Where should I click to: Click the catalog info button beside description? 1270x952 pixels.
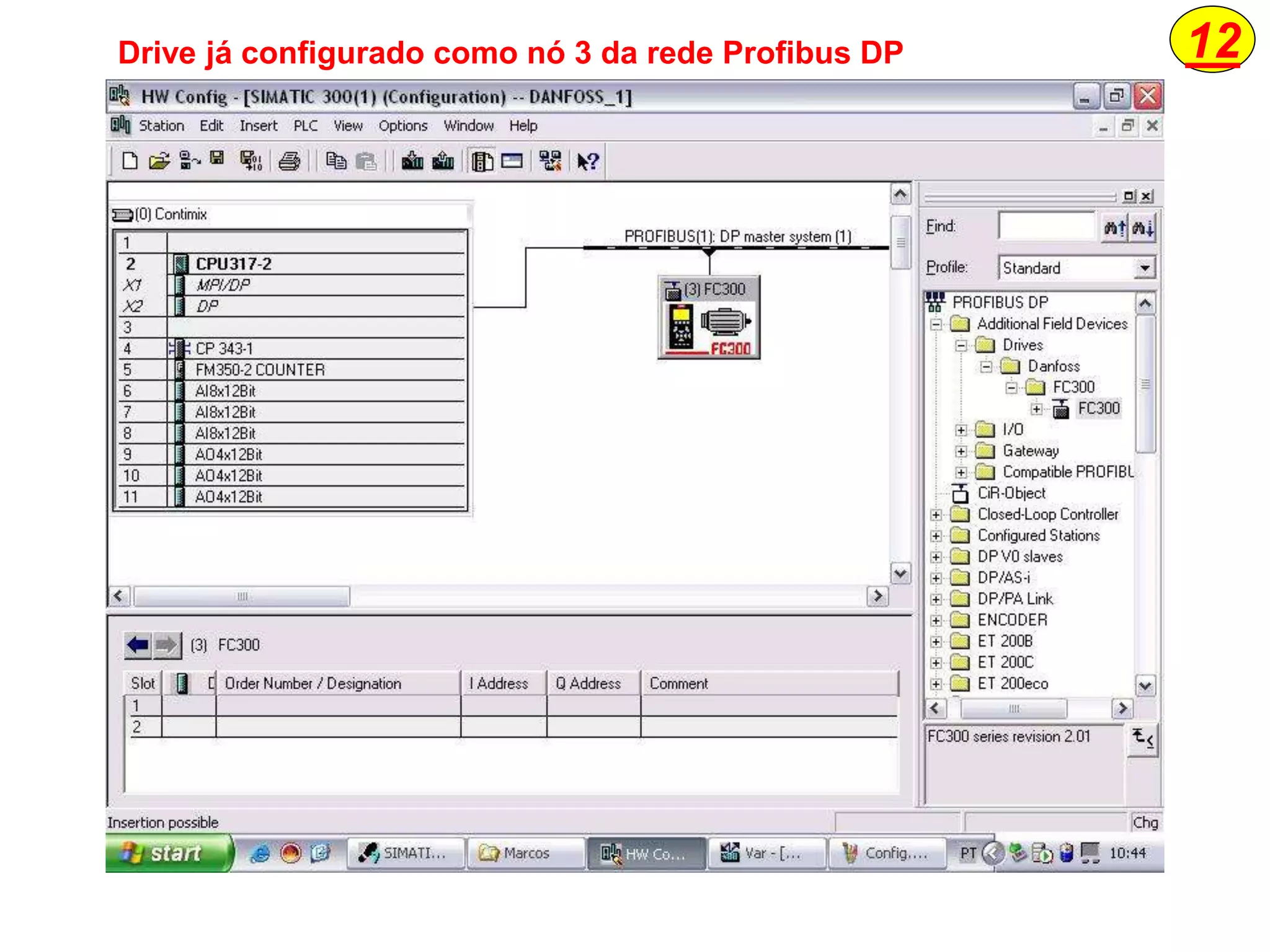point(1143,739)
